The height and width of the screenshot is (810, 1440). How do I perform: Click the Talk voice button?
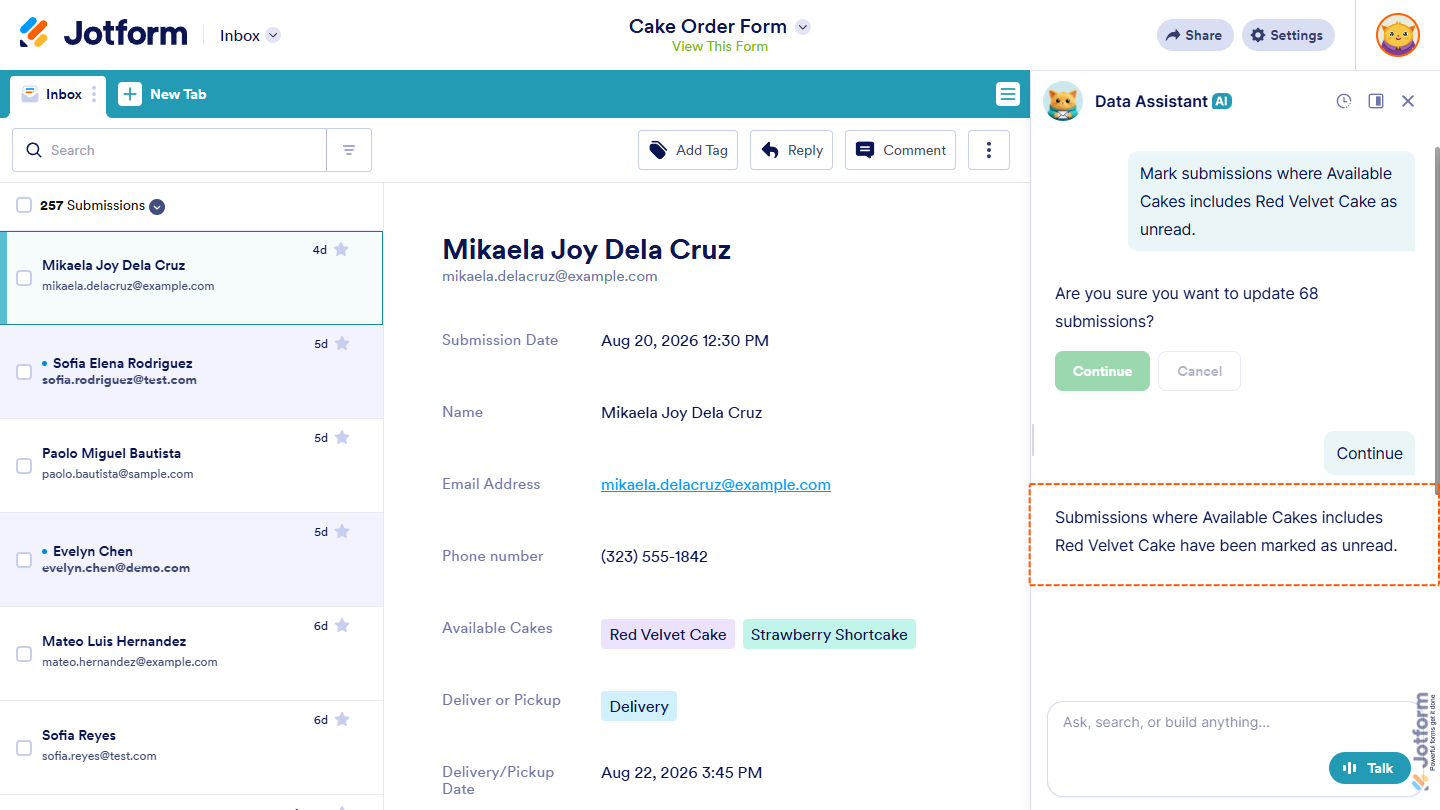tap(1369, 768)
